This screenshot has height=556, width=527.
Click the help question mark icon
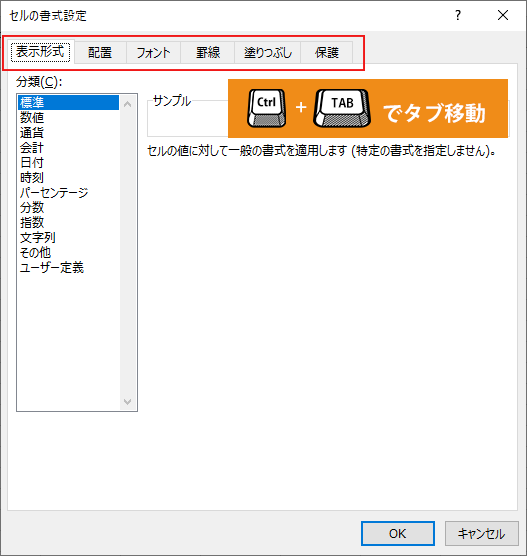[x=458, y=15]
